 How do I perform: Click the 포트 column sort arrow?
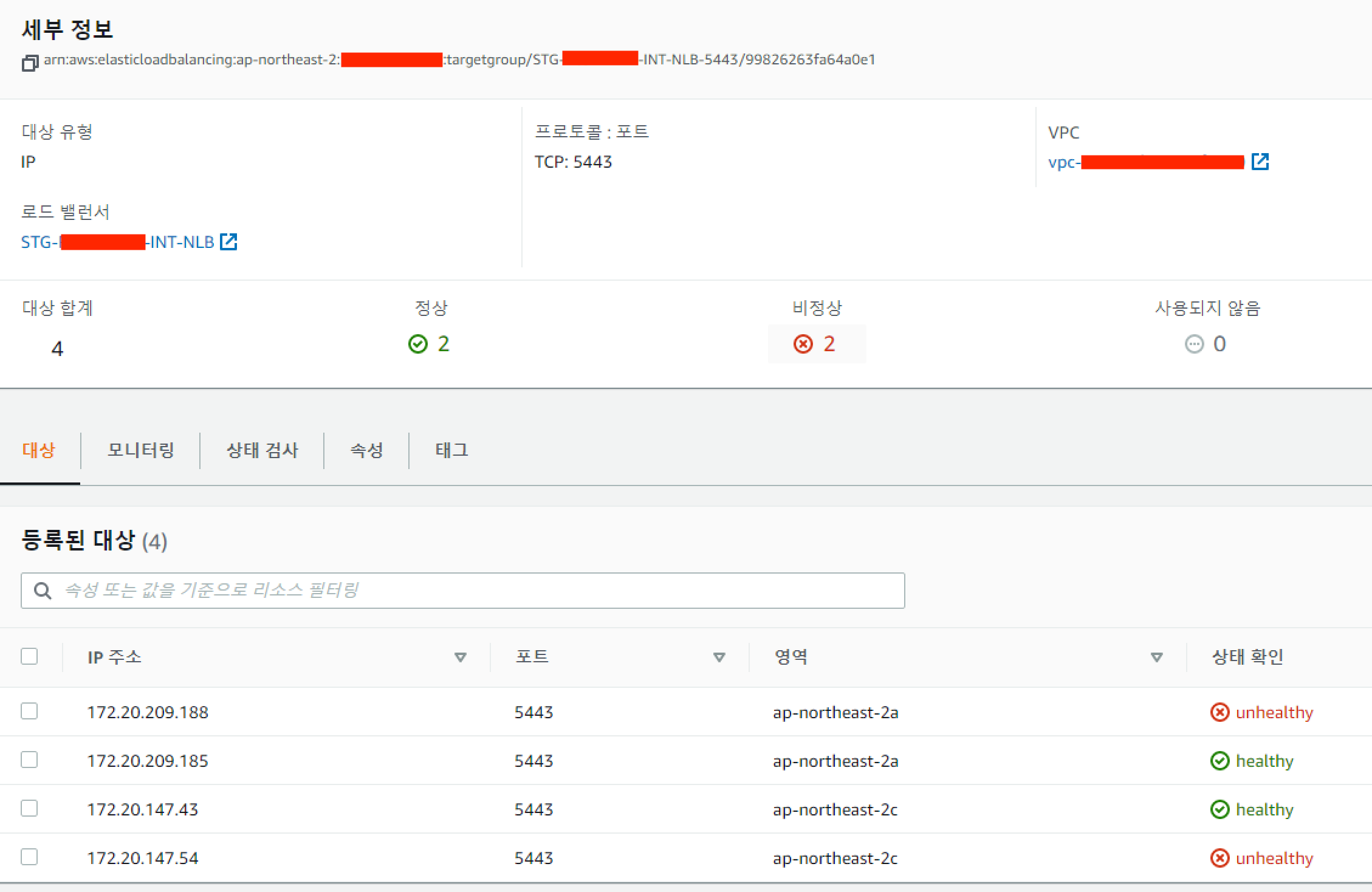[x=719, y=657]
